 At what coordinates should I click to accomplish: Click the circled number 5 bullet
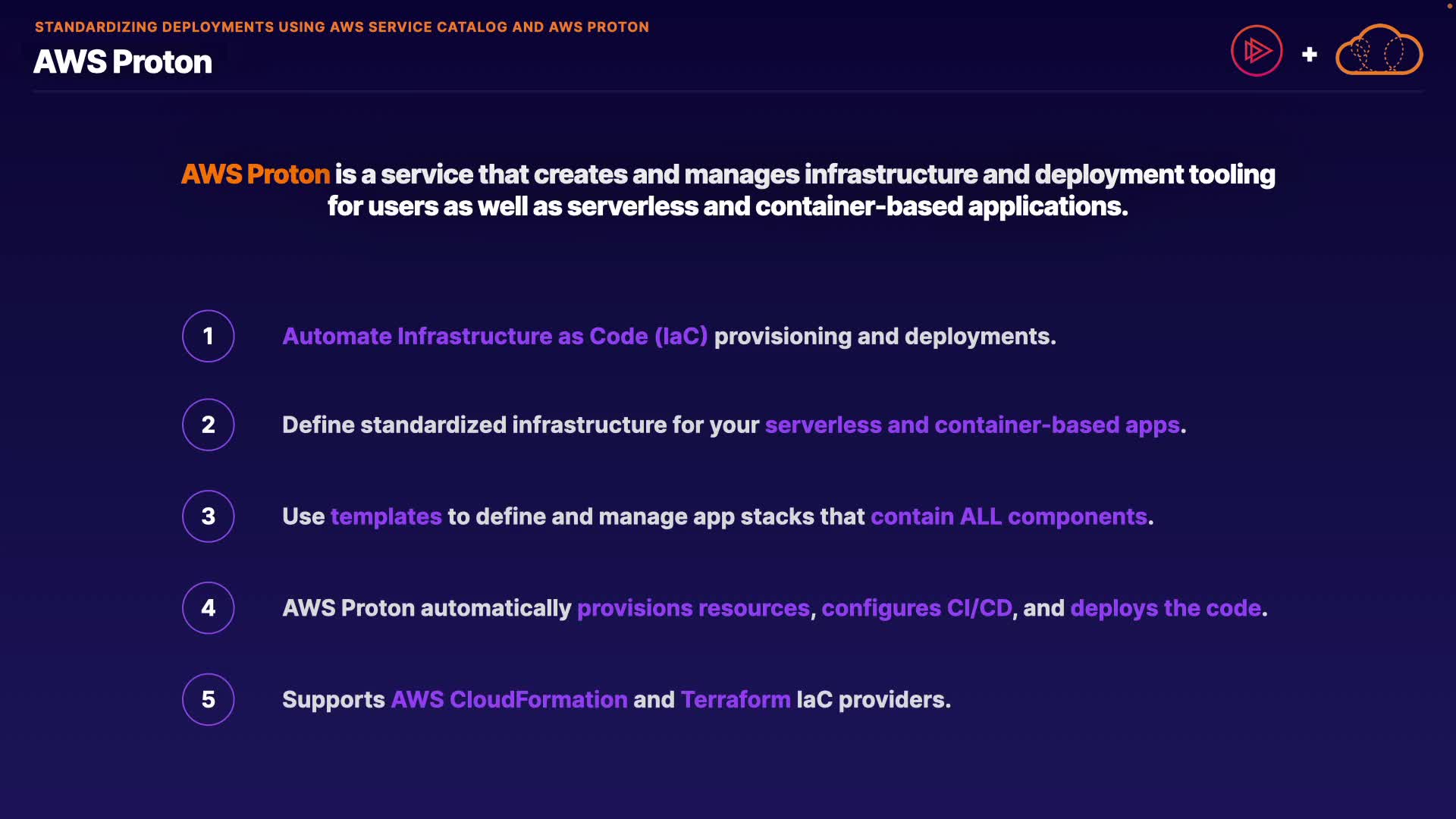[209, 699]
